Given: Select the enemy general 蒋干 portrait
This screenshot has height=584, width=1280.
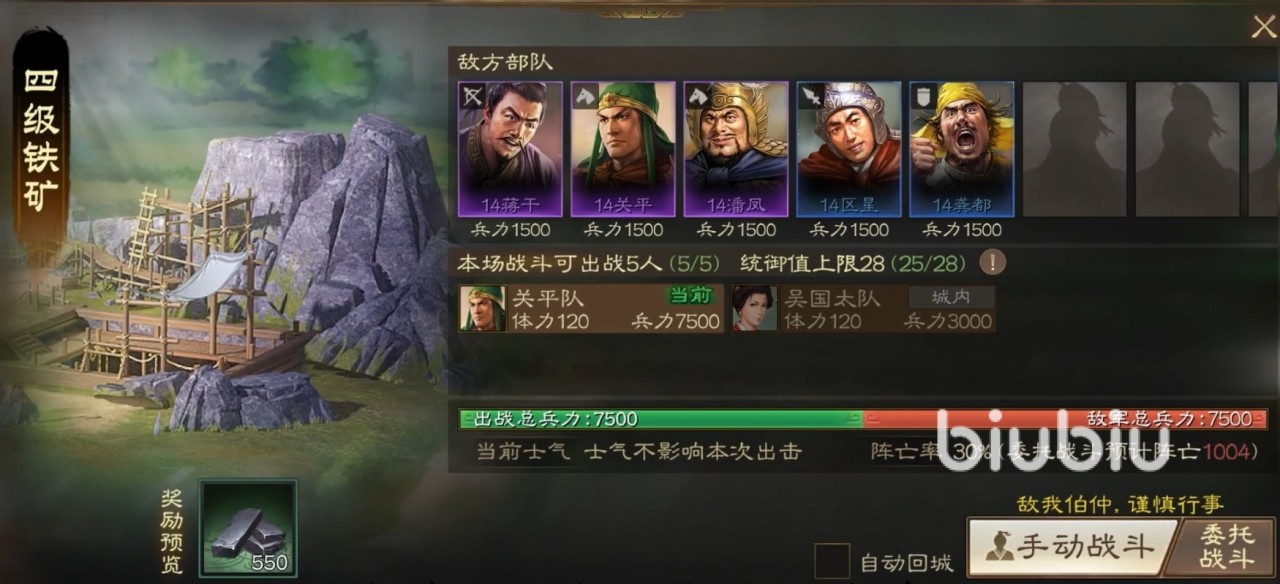Looking at the screenshot, I should 510,149.
